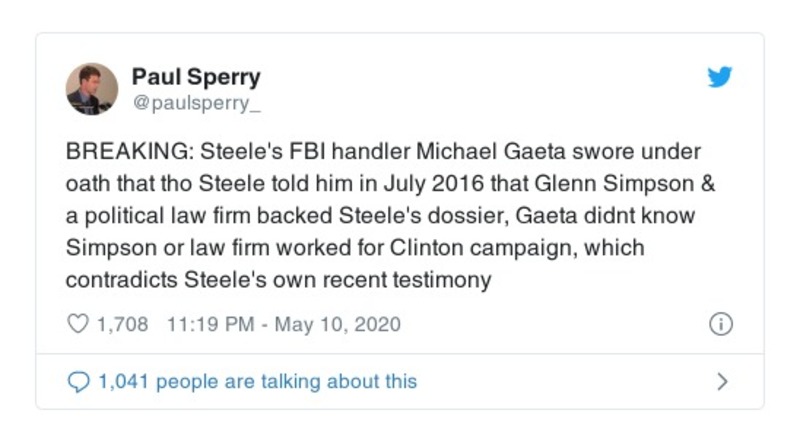Open the circled info icon
800x445 pixels.
[x=720, y=324]
